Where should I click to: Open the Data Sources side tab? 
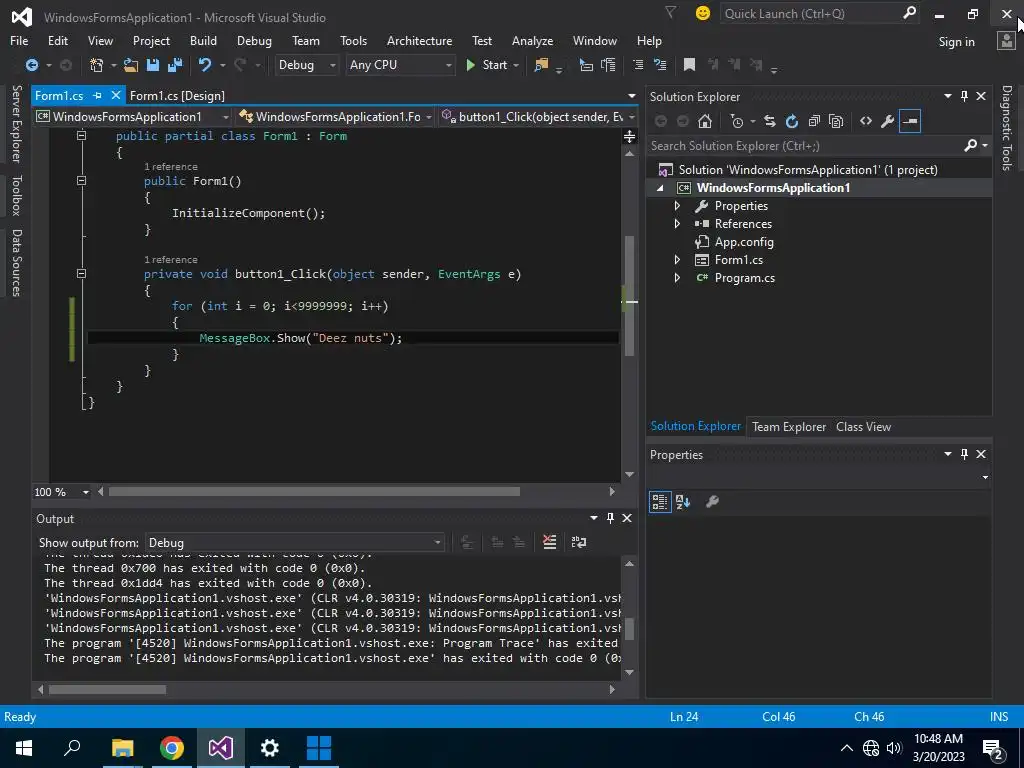(16, 263)
